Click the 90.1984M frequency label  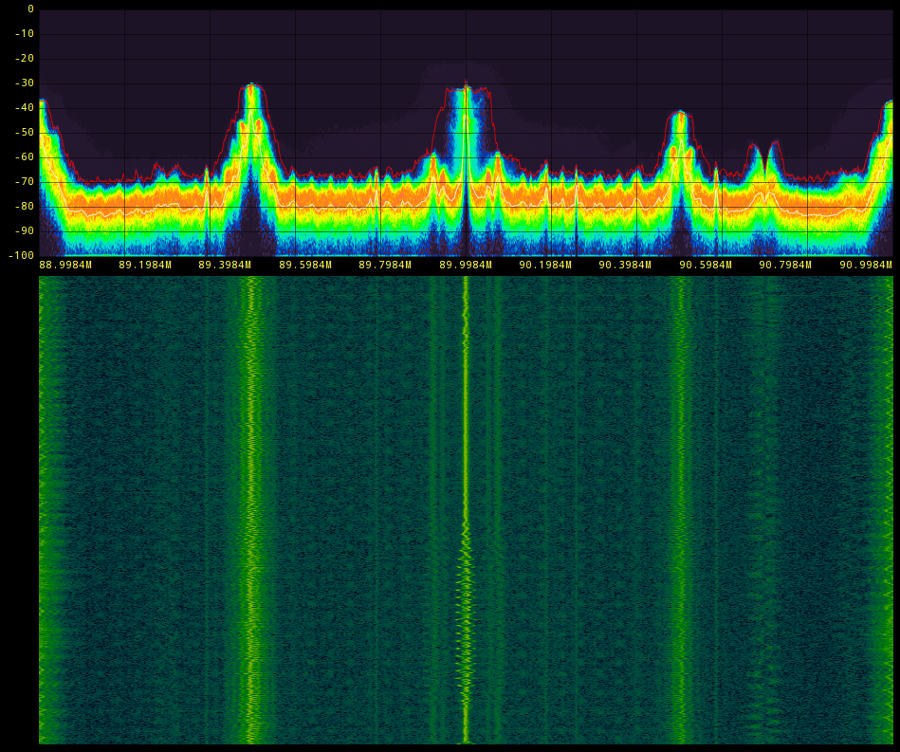tap(545, 265)
